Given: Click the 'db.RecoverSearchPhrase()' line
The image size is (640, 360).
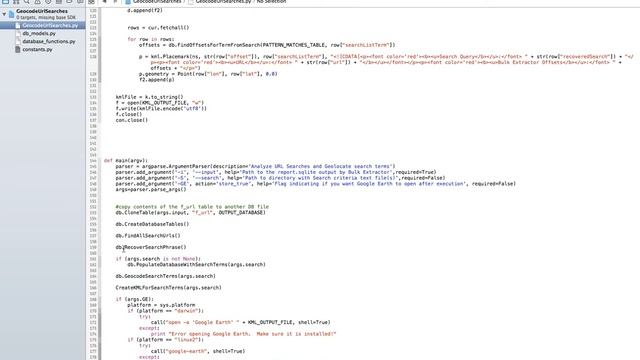Looking at the screenshot, I should pyautogui.click(x=151, y=247).
